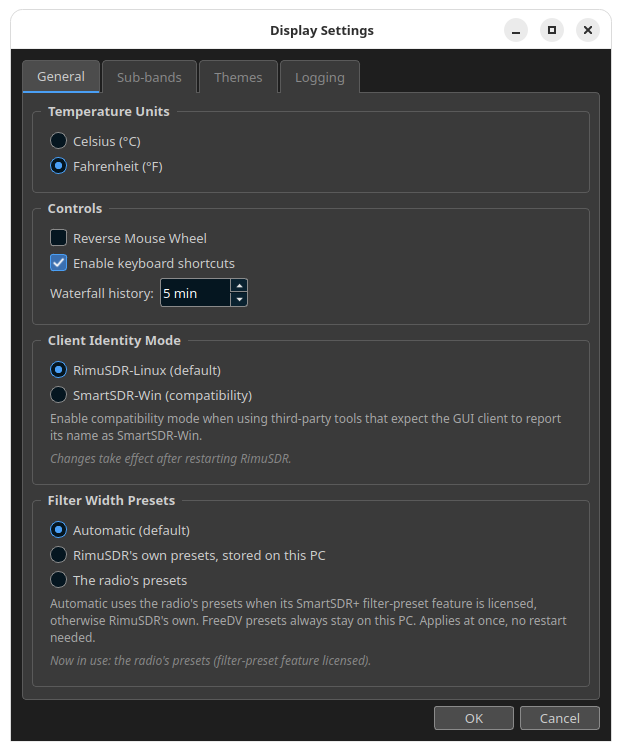Click the Cancel button

(560, 718)
